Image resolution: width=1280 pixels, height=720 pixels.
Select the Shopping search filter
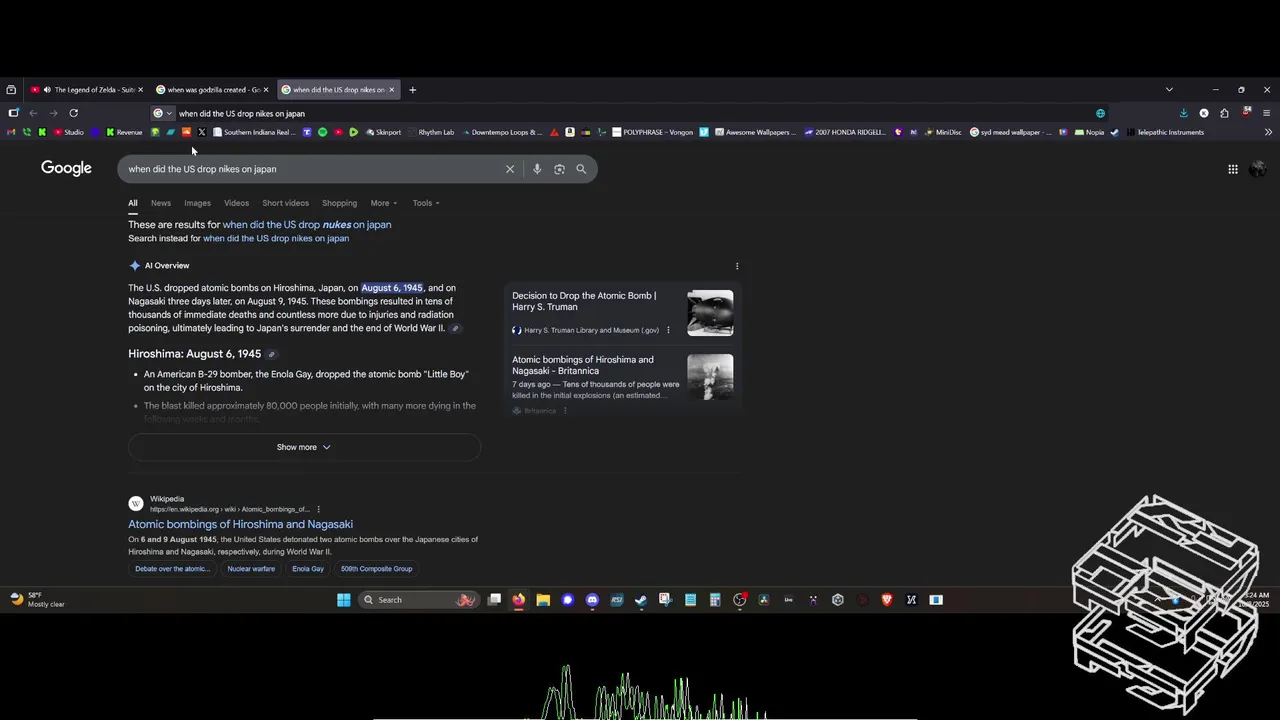click(x=339, y=203)
